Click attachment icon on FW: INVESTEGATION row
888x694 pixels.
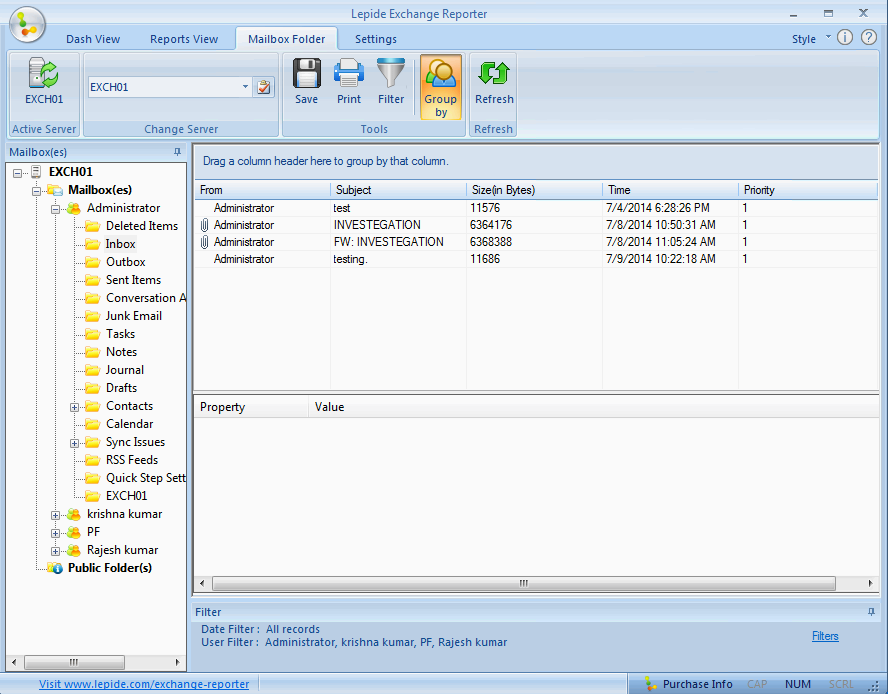click(x=204, y=242)
